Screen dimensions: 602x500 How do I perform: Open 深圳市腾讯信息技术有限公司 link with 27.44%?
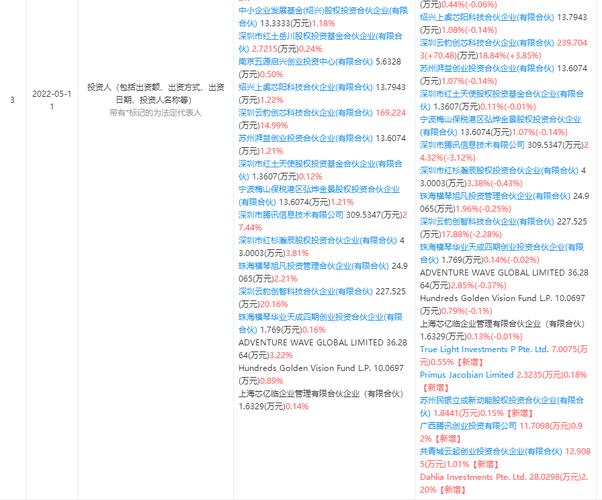pos(291,215)
